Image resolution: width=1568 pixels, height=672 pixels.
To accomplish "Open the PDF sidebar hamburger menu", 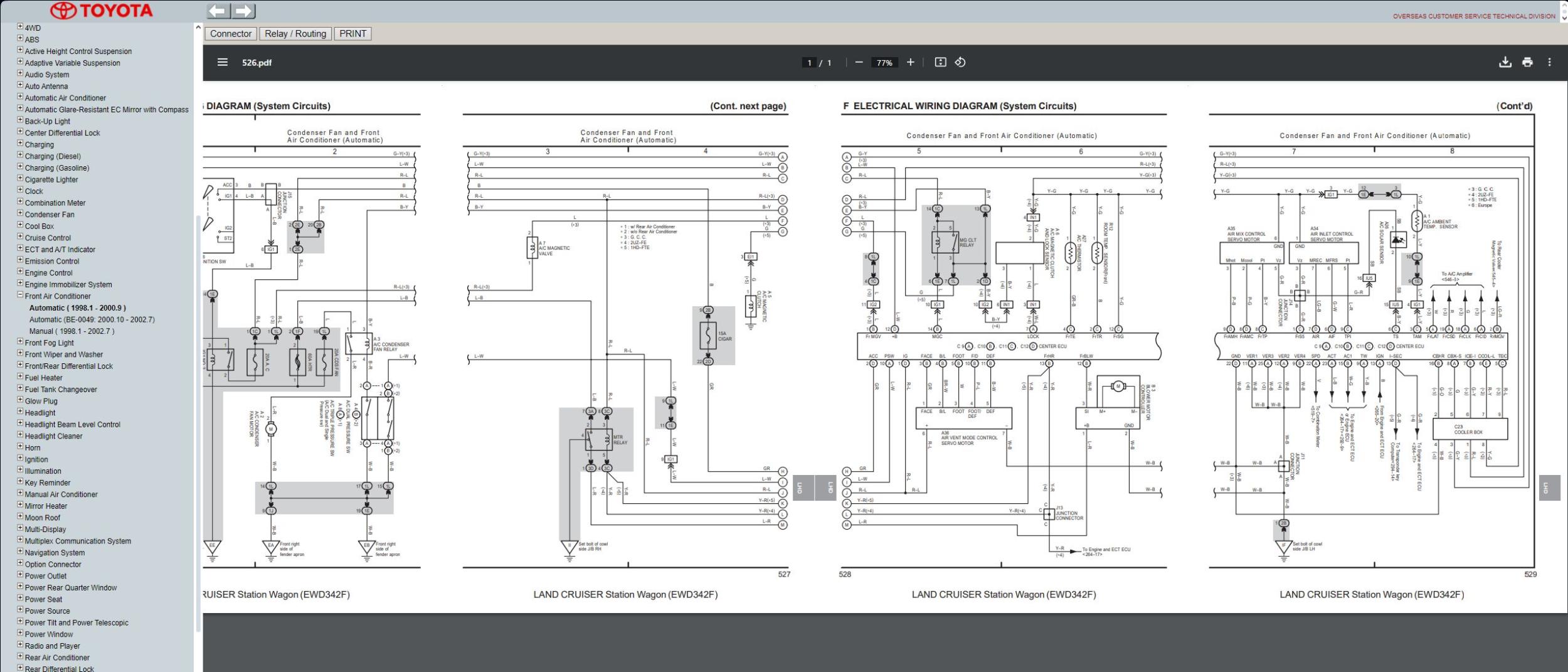I will tap(223, 62).
